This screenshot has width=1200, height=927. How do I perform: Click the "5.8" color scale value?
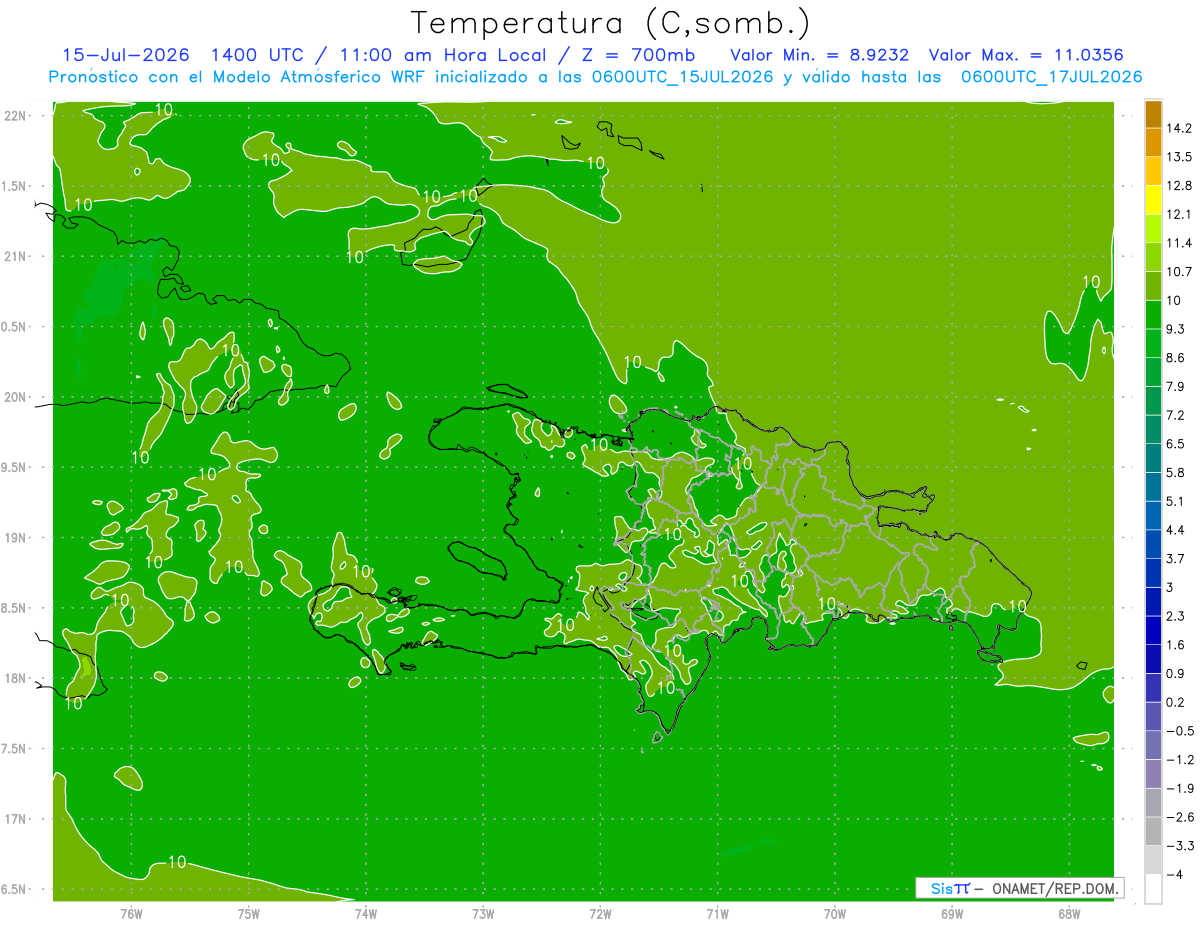(x=1175, y=473)
